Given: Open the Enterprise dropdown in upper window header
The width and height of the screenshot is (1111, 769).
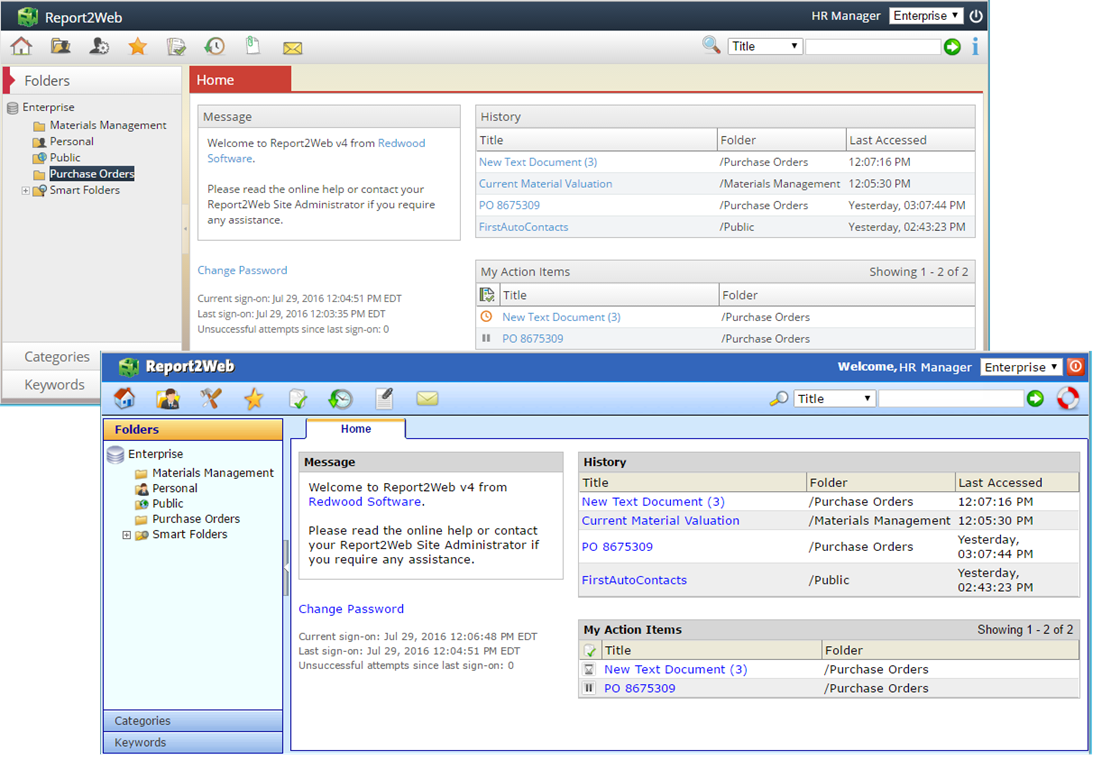Looking at the screenshot, I should 926,16.
